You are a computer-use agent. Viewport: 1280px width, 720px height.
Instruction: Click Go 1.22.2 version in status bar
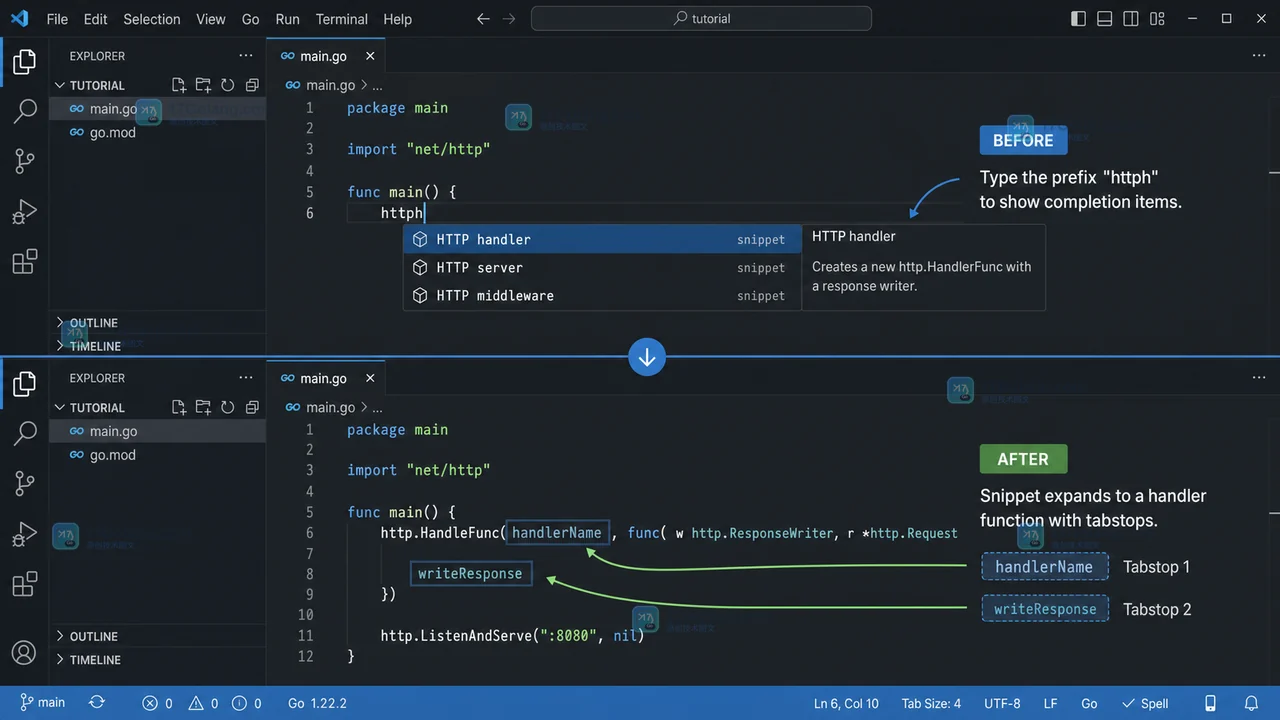(x=317, y=703)
